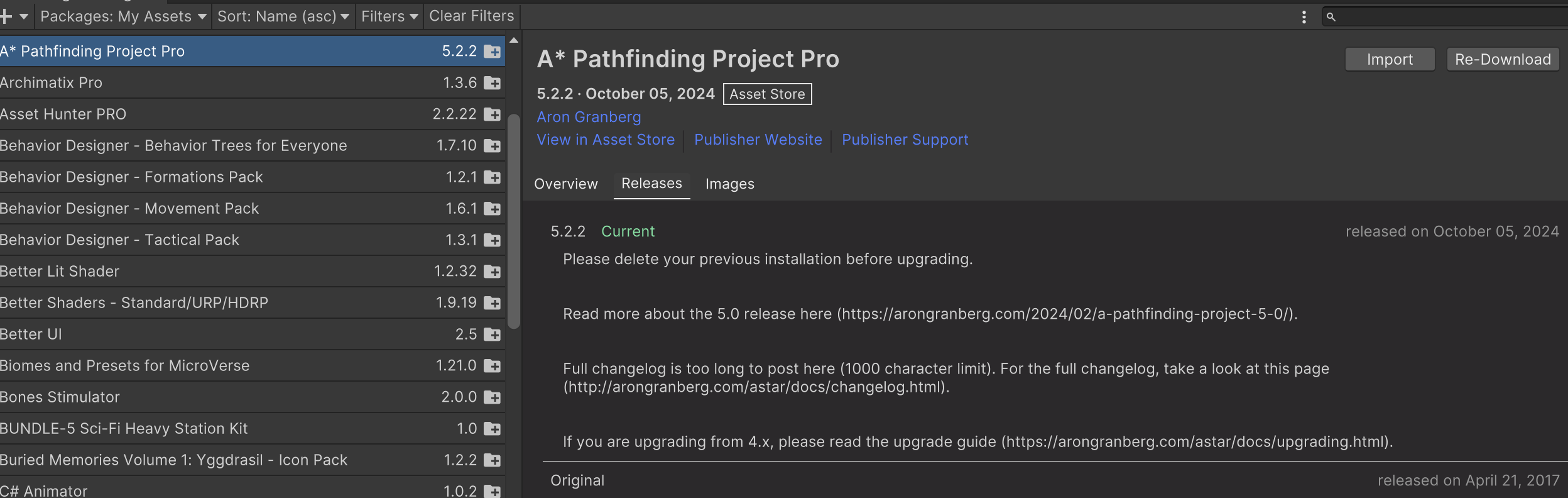Select Behavior Designer - Tactical Pack in list

click(x=251, y=240)
